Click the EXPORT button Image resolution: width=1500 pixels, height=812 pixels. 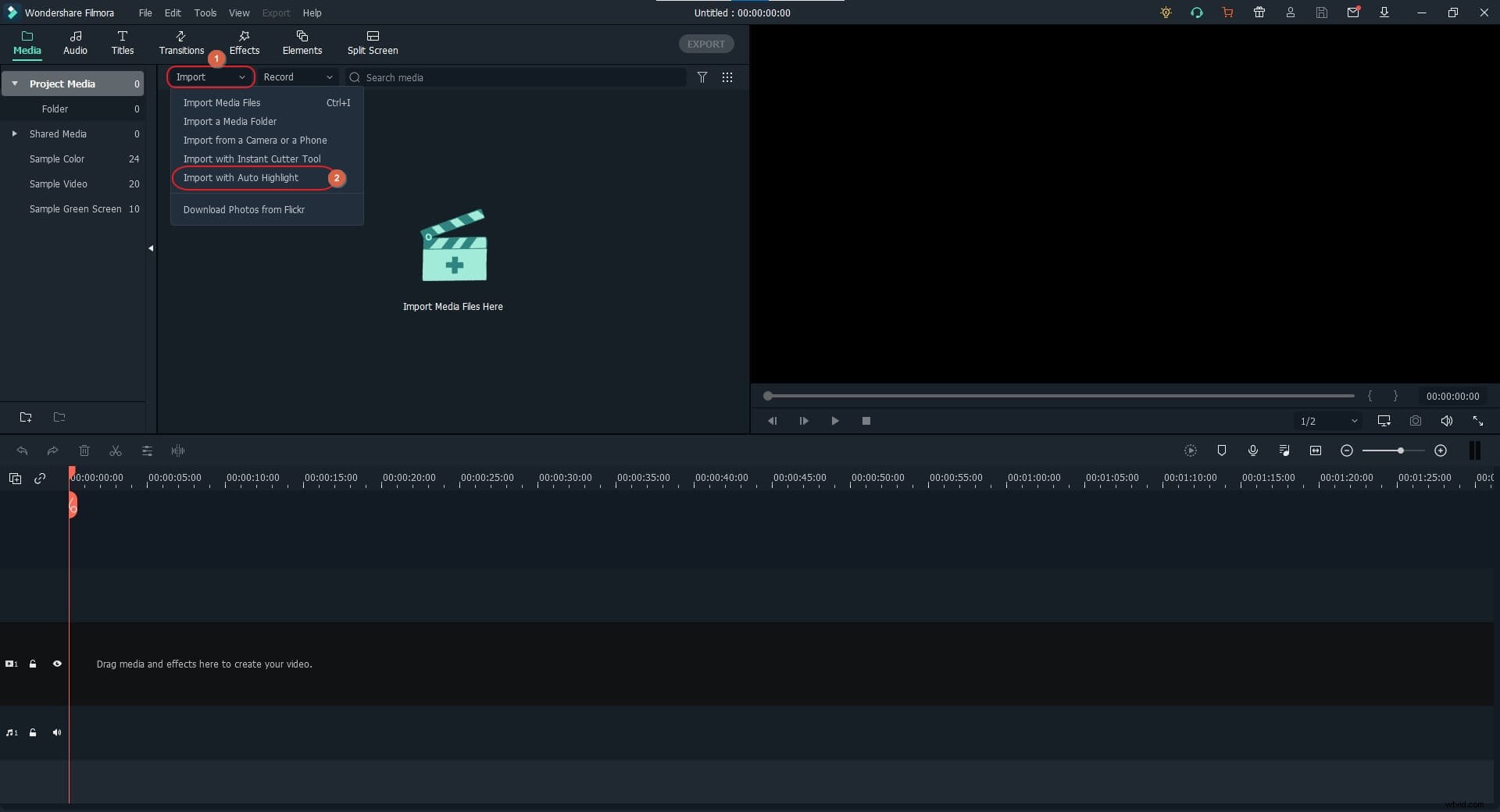[x=705, y=44]
